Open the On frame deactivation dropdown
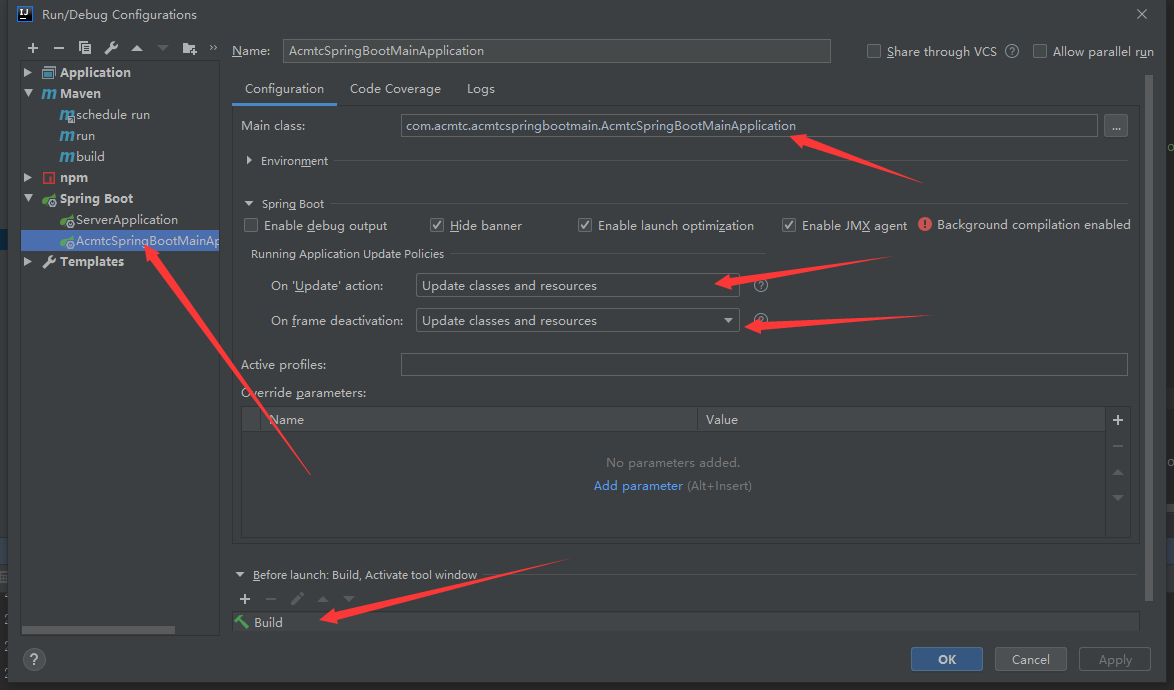1174x690 pixels. tap(577, 321)
